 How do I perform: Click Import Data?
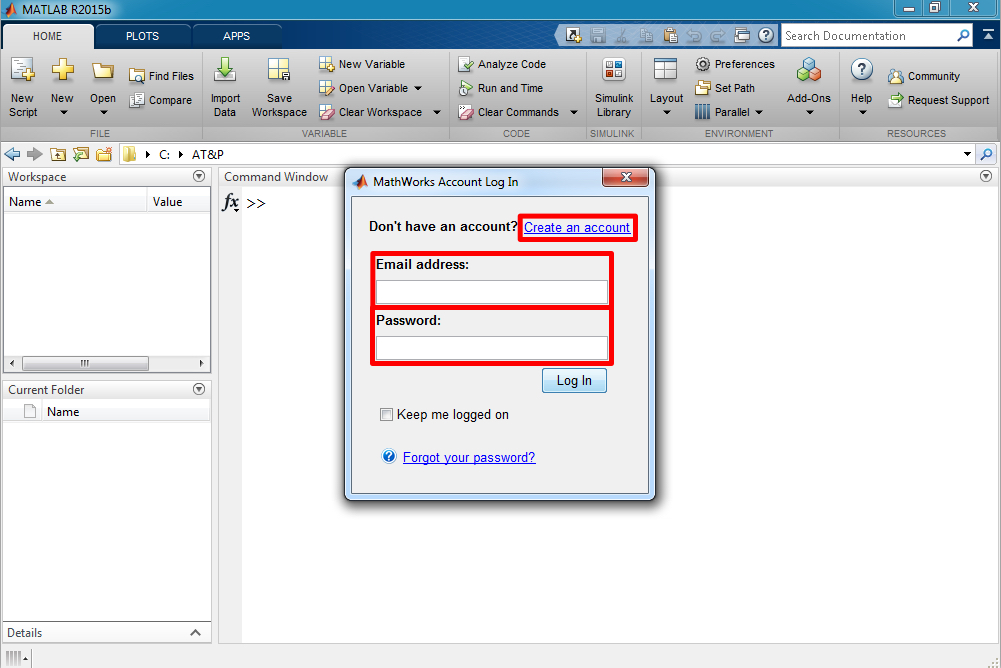point(225,88)
